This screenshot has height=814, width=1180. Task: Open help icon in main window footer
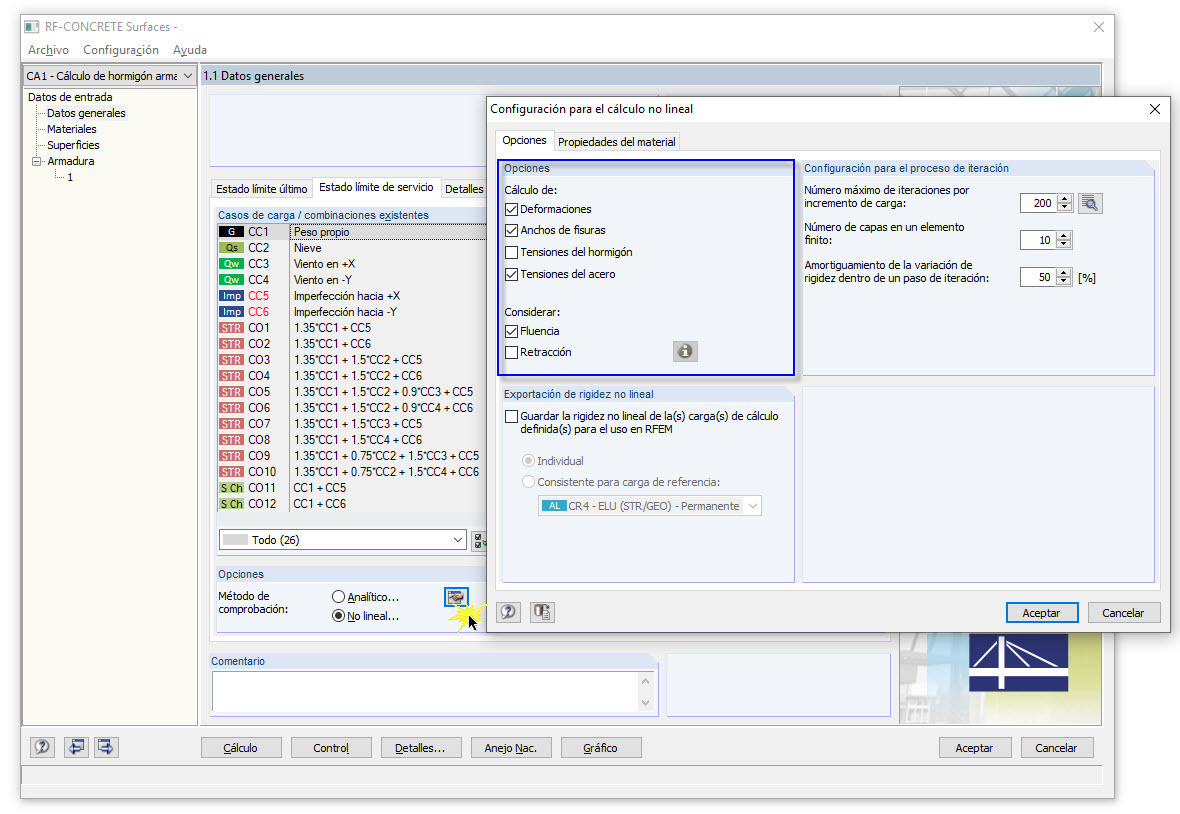pyautogui.click(x=42, y=747)
